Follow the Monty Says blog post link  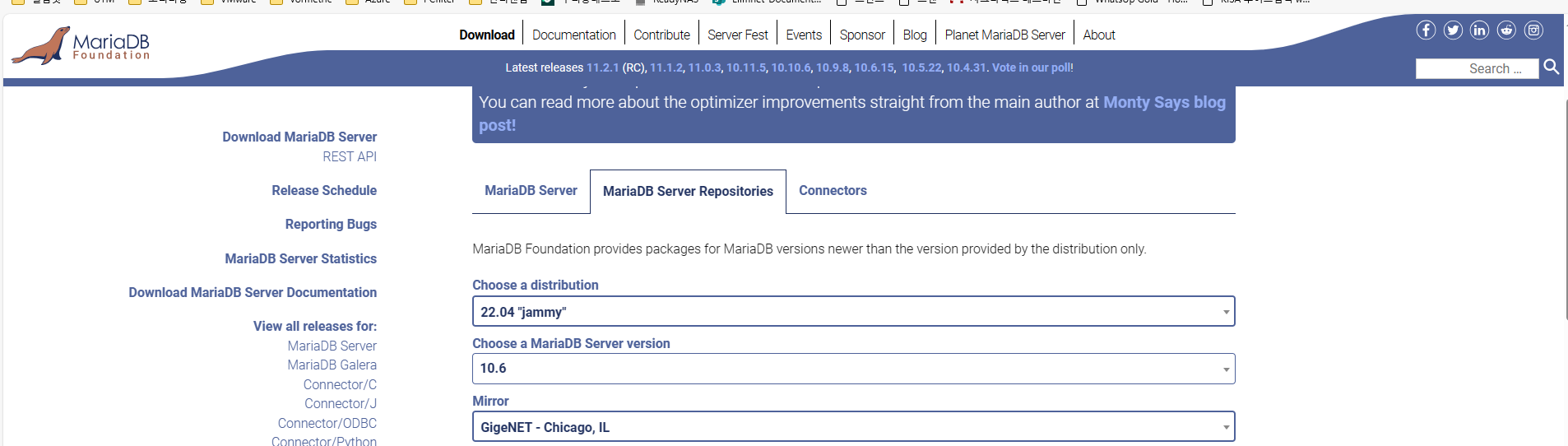pyautogui.click(x=1164, y=103)
